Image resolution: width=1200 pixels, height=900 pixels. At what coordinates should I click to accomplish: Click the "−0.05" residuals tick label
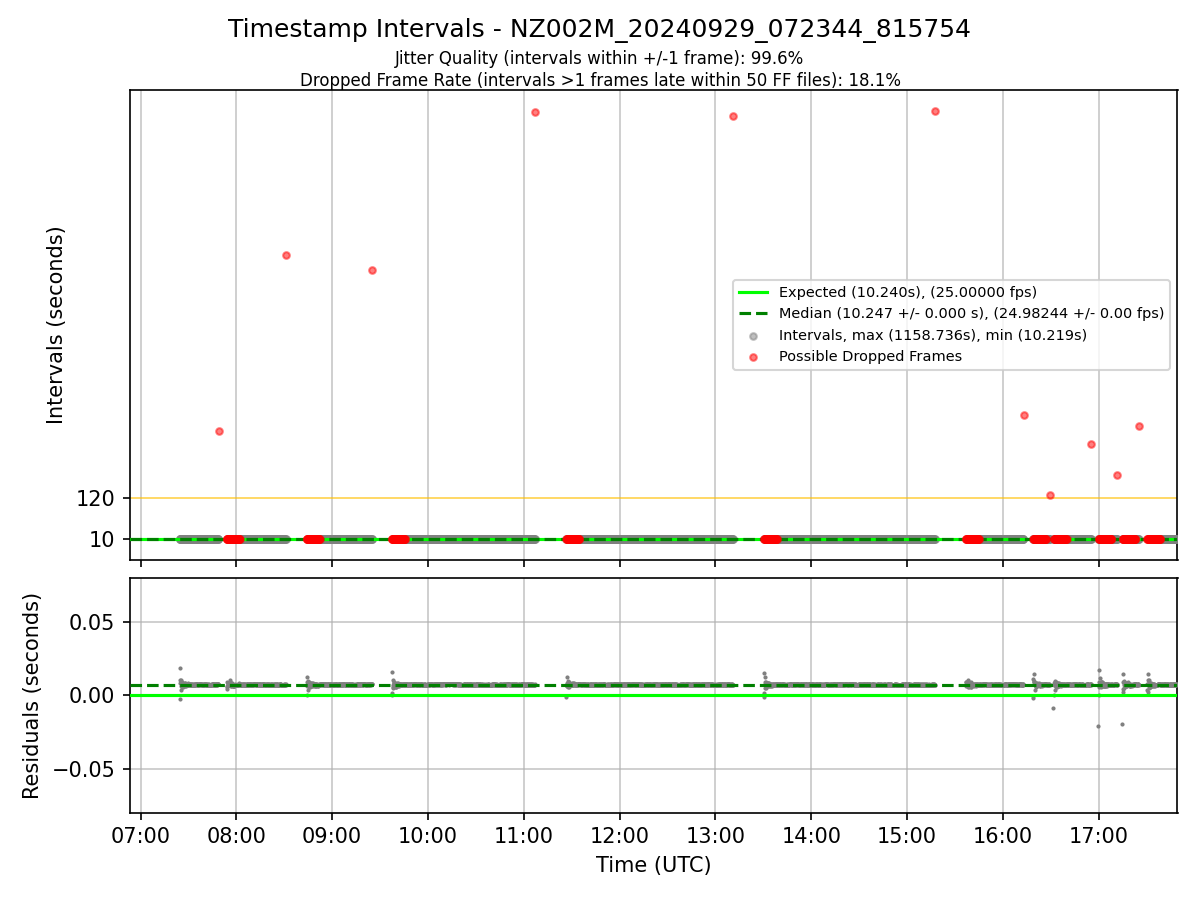[82, 770]
